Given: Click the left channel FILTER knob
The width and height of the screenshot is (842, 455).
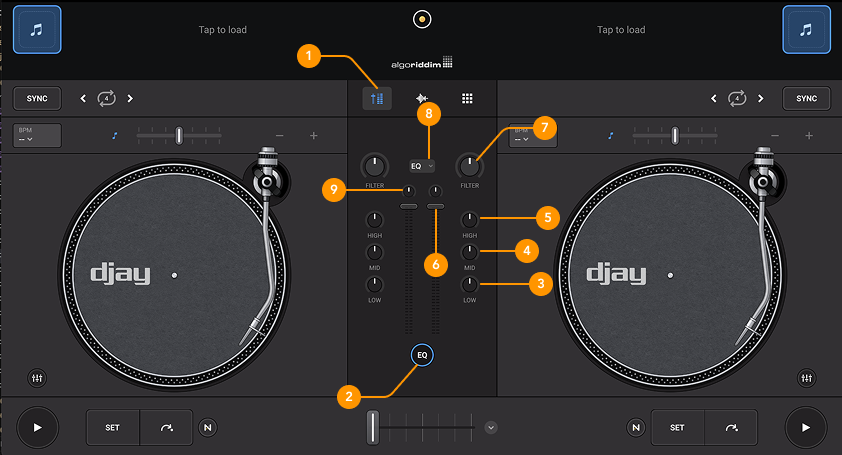Looking at the screenshot, I should tap(374, 167).
